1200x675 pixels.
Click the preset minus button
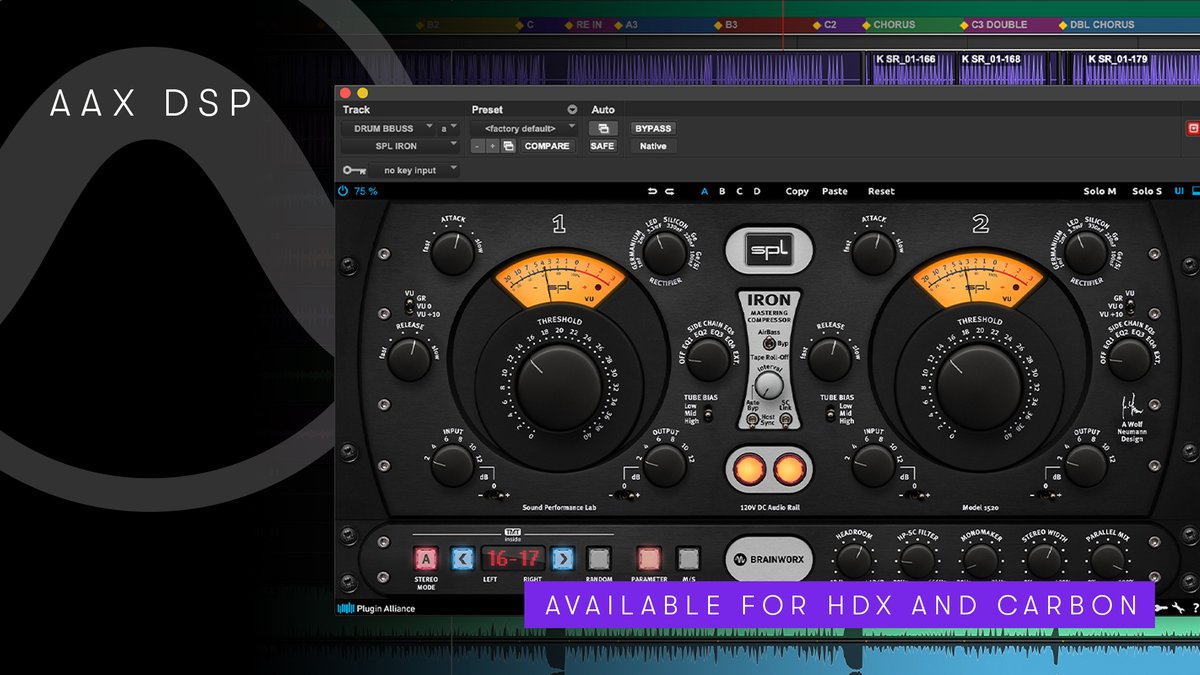[x=478, y=146]
